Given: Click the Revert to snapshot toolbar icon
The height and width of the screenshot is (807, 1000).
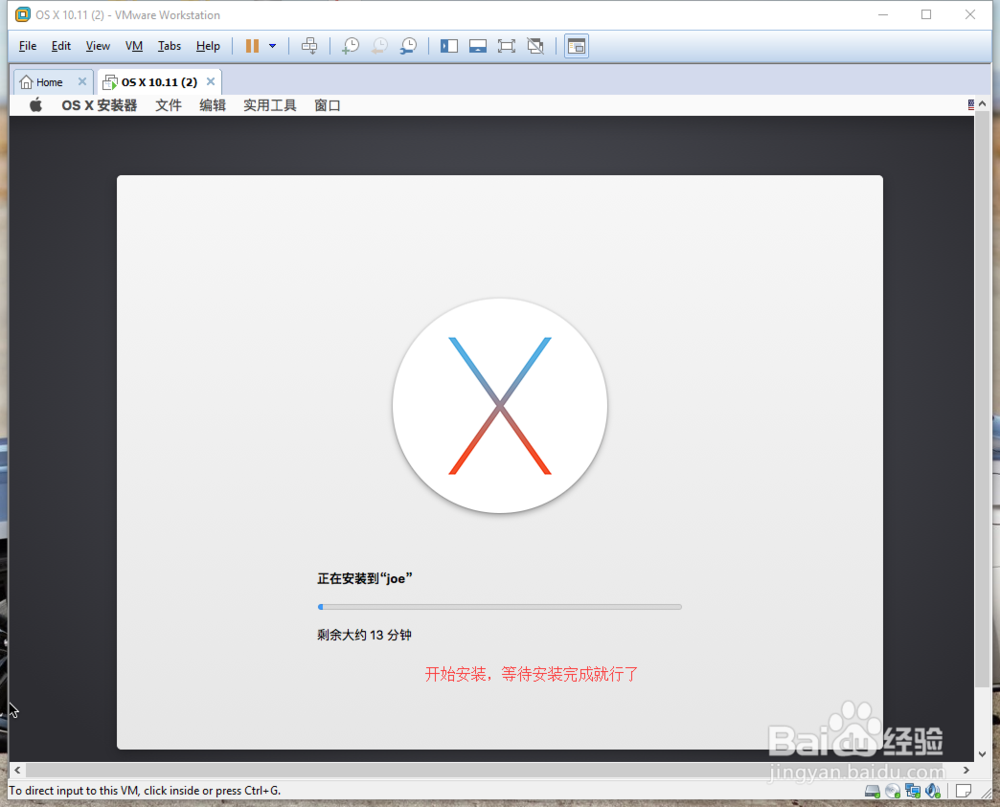Looking at the screenshot, I should (x=379, y=46).
